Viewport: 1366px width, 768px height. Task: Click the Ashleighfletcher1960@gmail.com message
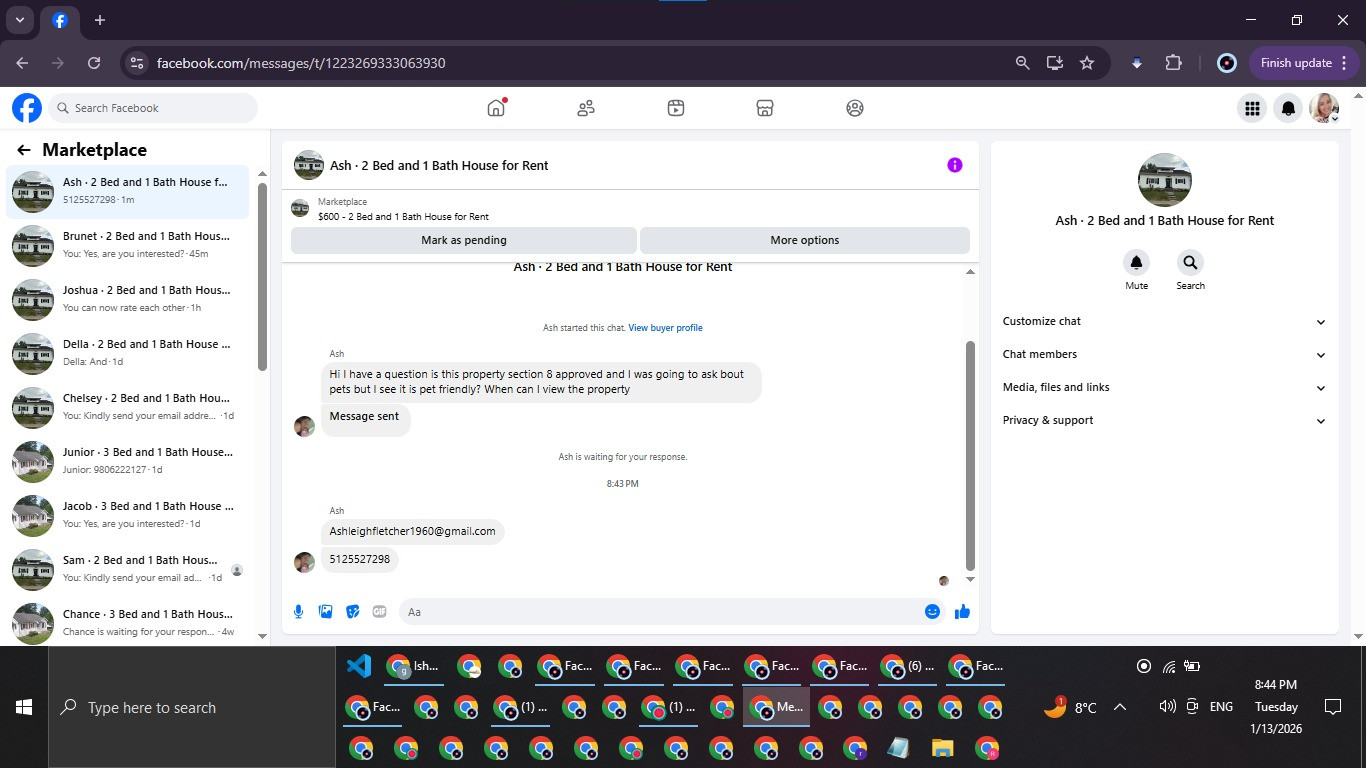(x=412, y=531)
